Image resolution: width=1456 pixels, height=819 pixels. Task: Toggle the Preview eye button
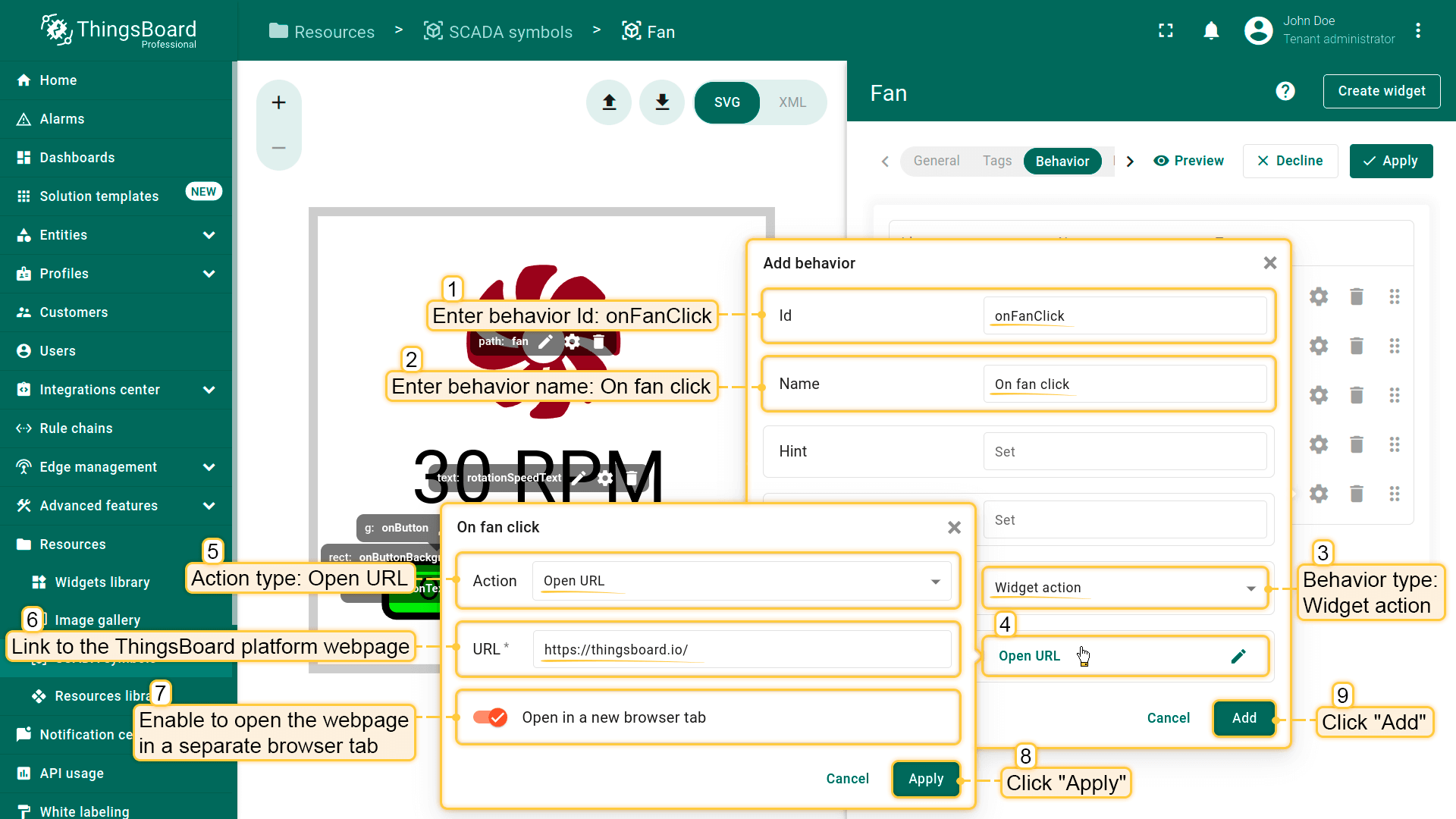coord(1188,161)
